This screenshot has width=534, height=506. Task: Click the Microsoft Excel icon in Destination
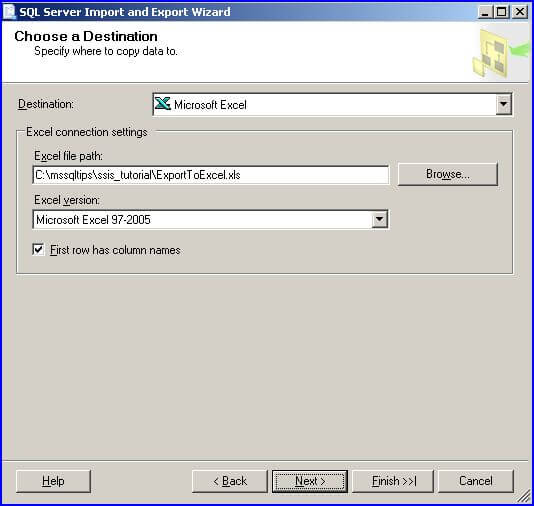point(162,104)
